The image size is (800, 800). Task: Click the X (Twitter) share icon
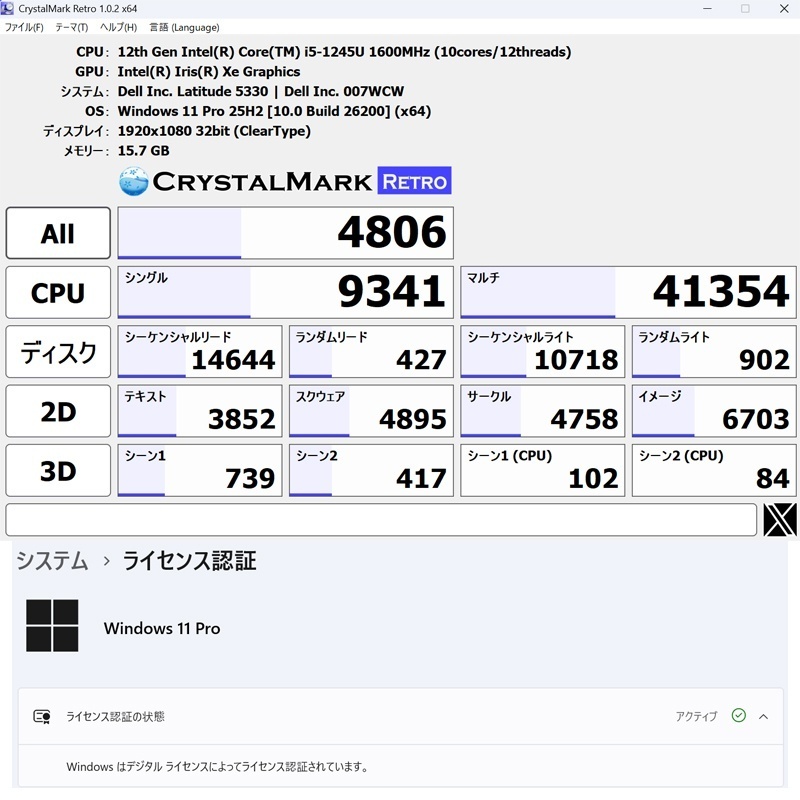780,519
